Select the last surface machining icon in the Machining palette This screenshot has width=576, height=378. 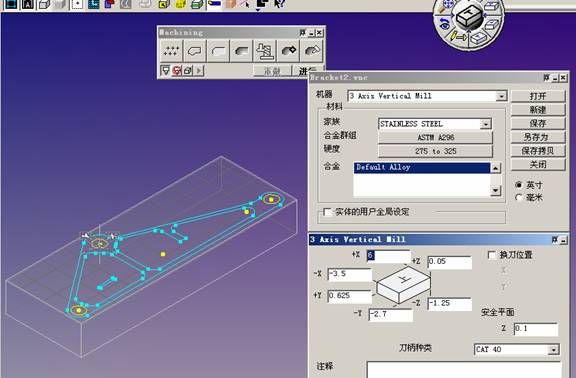tap(312, 51)
